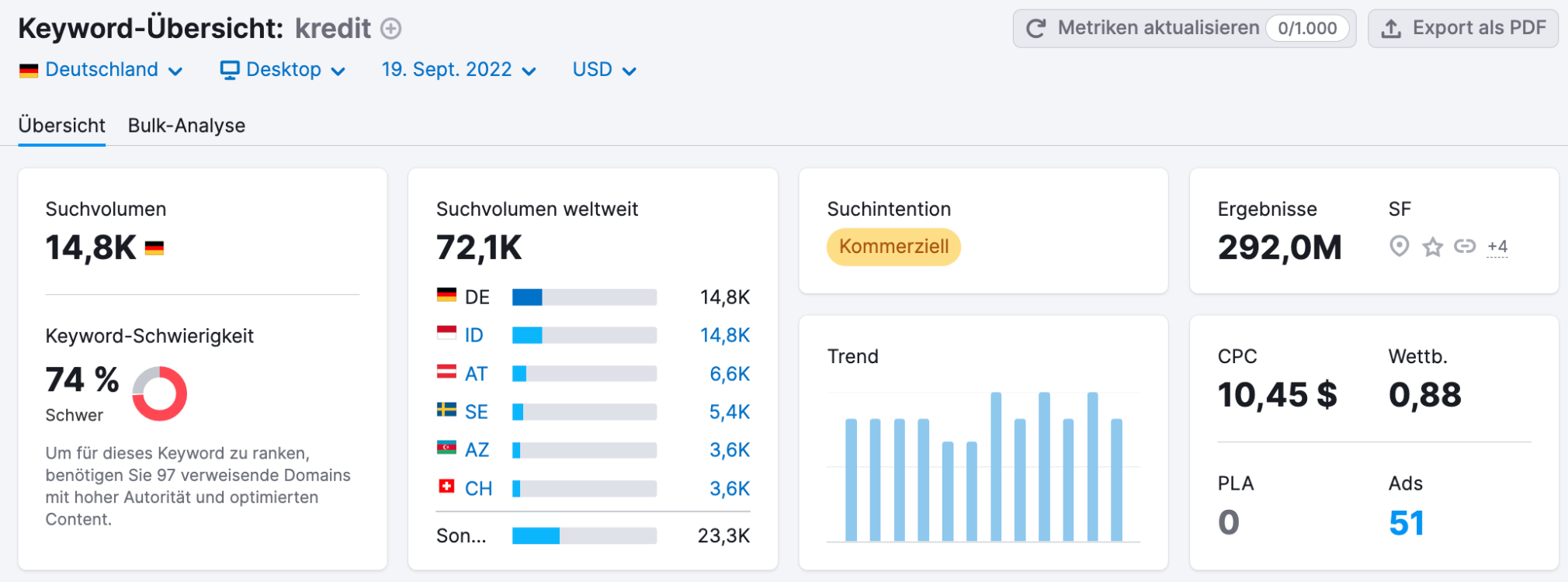Image resolution: width=1568 pixels, height=582 pixels.
Task: Open the CH country link
Action: (478, 489)
